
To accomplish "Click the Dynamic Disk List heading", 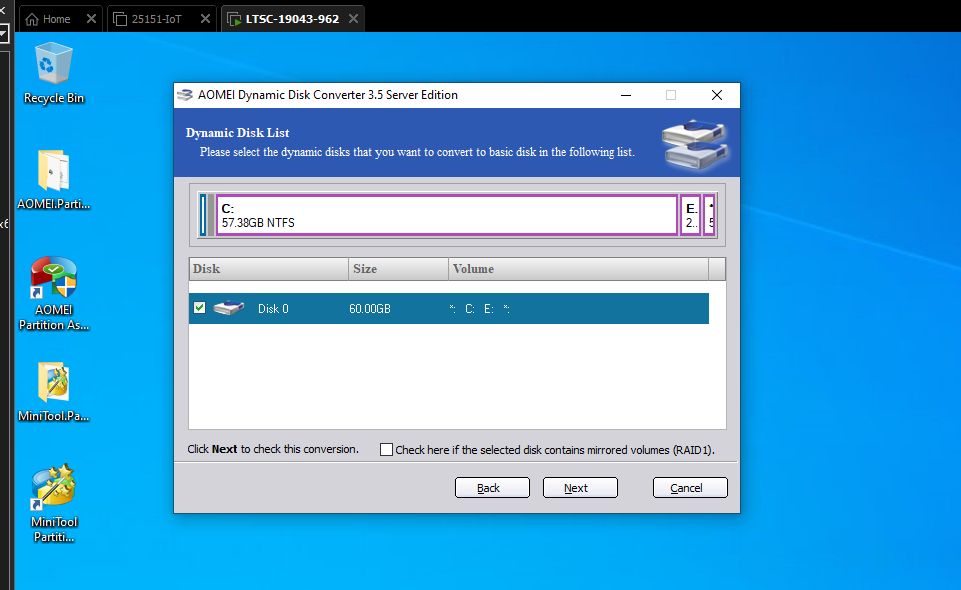I will coord(237,133).
